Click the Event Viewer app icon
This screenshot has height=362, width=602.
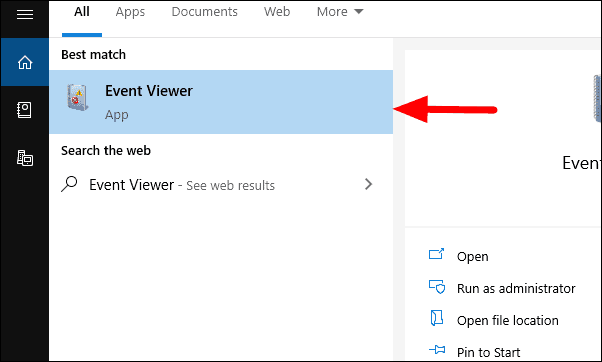point(78,98)
